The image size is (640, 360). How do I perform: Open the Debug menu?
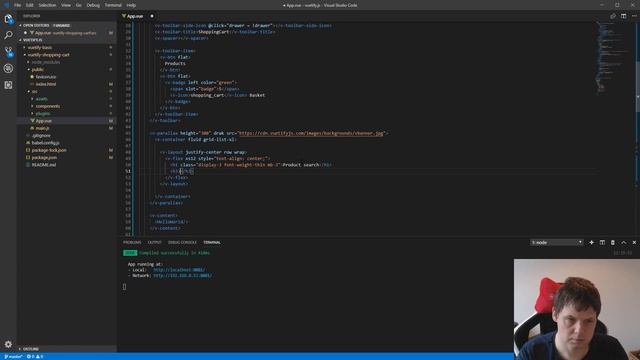click(93, 5)
